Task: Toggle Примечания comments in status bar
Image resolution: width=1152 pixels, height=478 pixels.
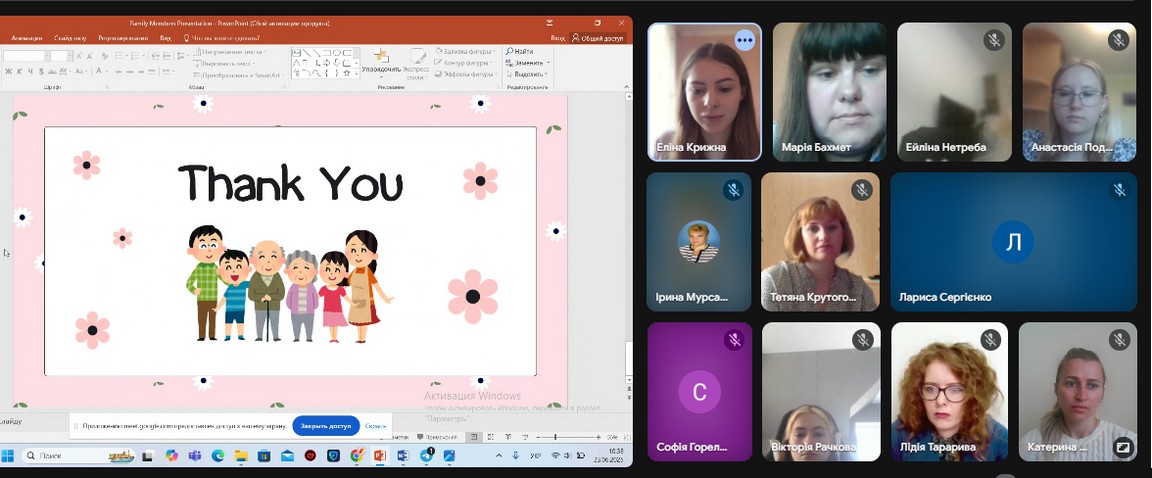Action: tap(437, 437)
